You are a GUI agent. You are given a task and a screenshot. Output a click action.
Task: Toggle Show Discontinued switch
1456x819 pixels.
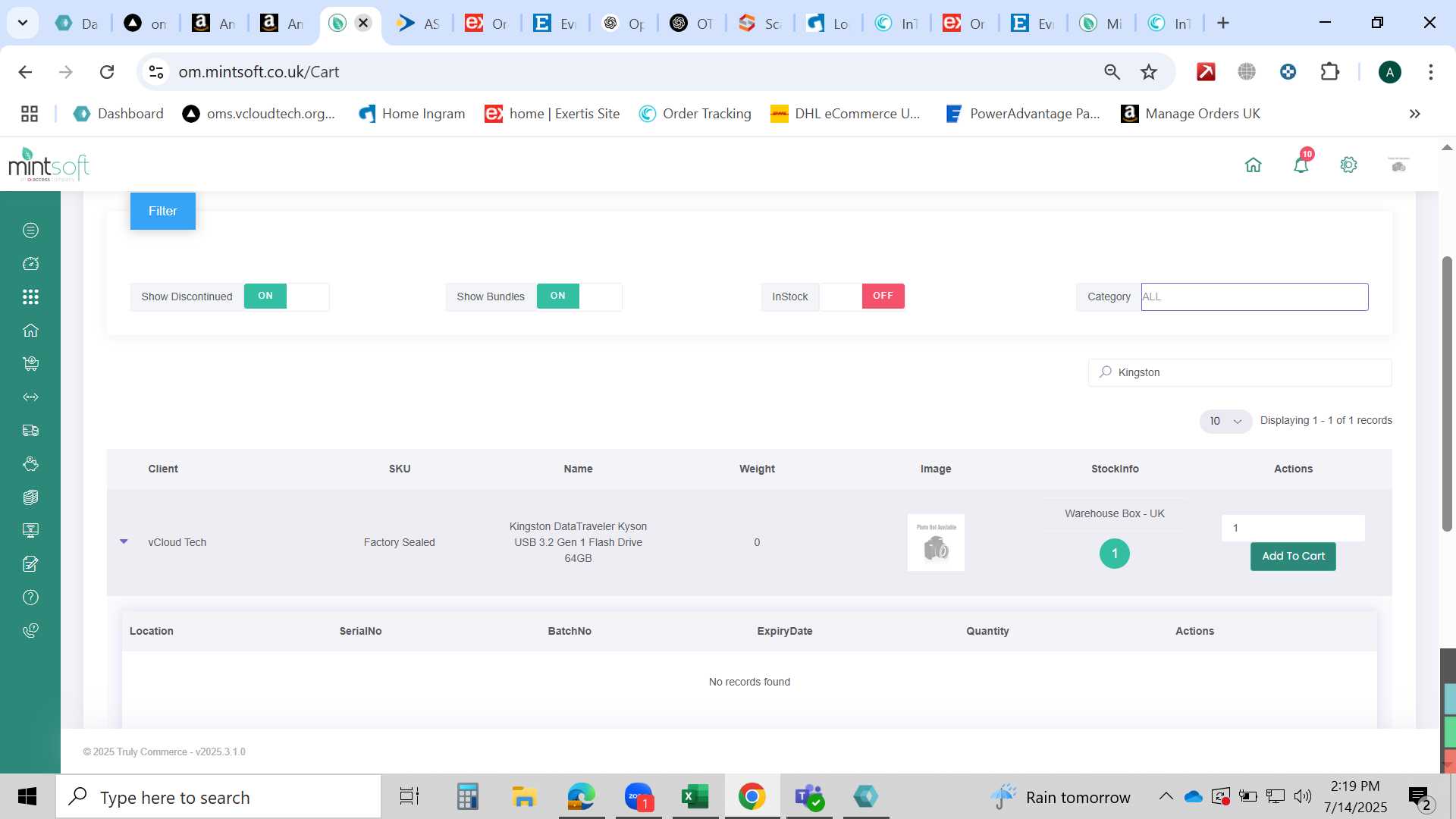(286, 297)
